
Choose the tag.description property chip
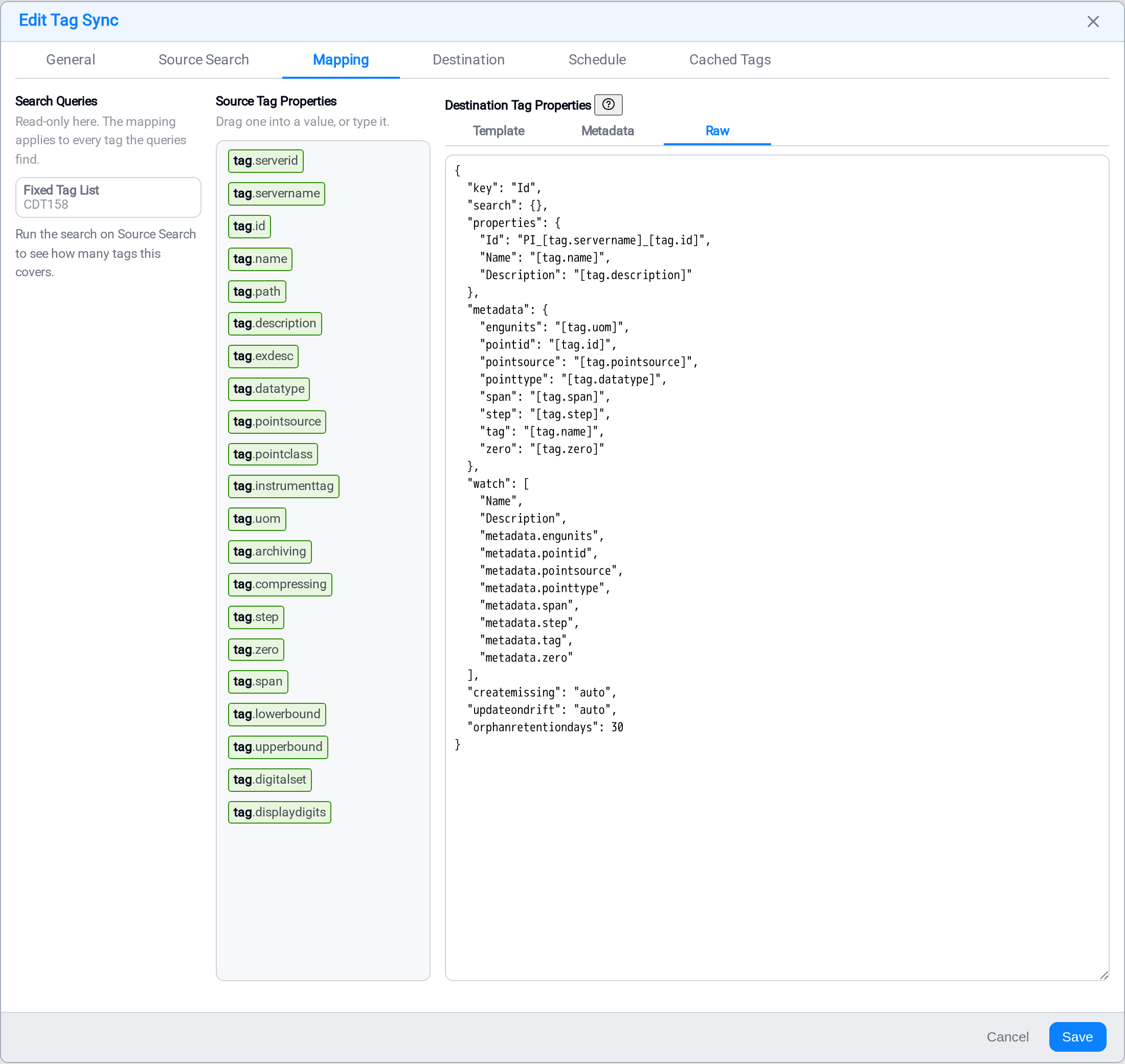[x=275, y=323]
